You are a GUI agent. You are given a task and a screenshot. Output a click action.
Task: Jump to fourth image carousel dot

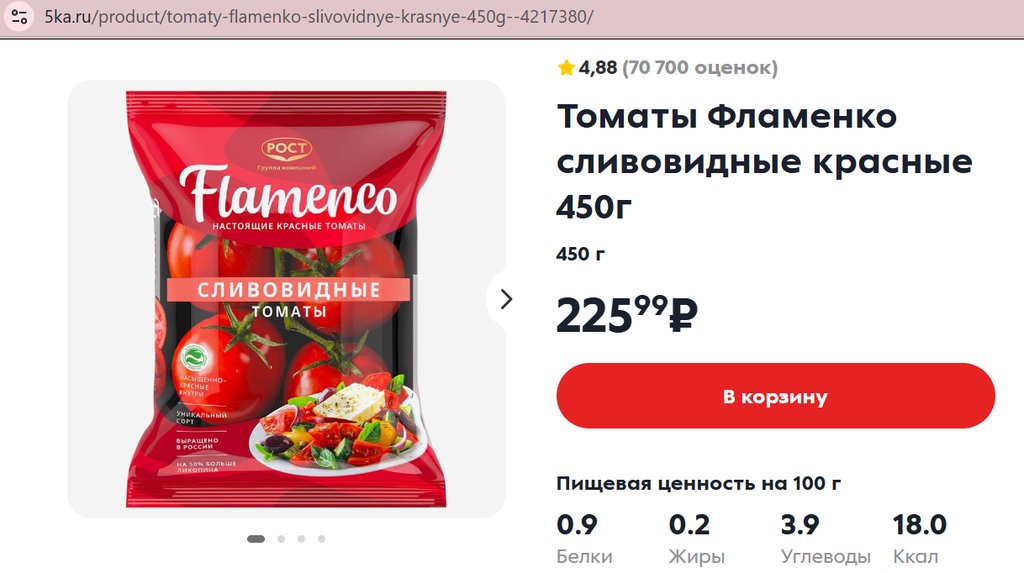pyautogui.click(x=321, y=539)
